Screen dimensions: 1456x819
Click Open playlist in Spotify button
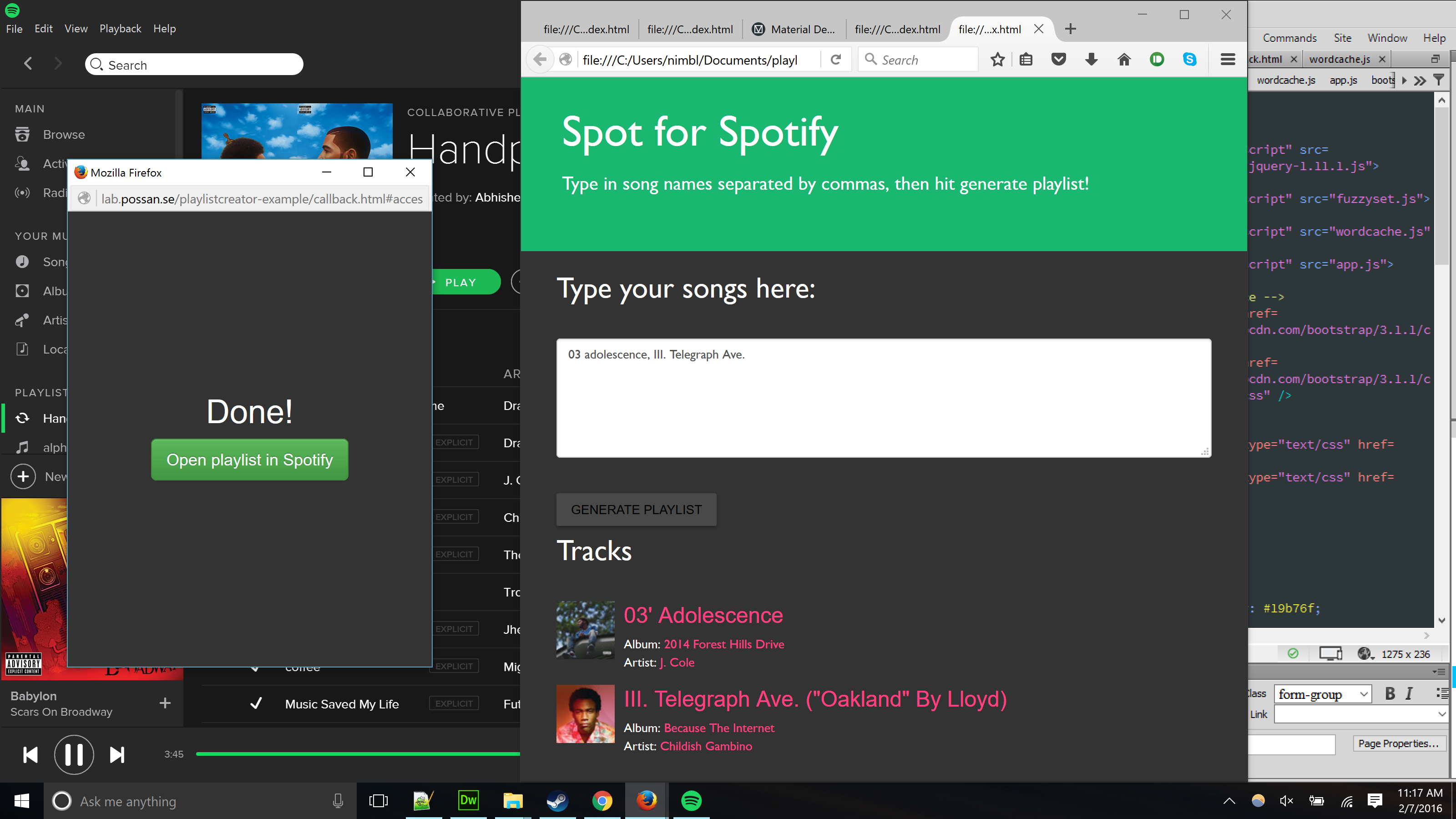[249, 460]
